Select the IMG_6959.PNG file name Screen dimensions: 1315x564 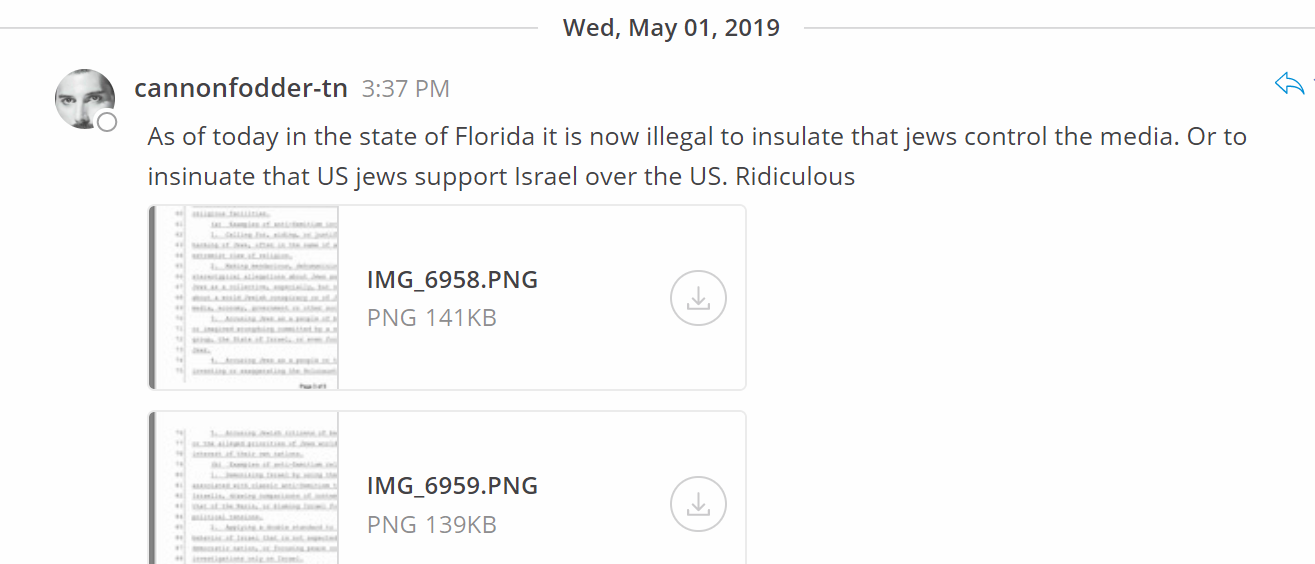point(452,486)
